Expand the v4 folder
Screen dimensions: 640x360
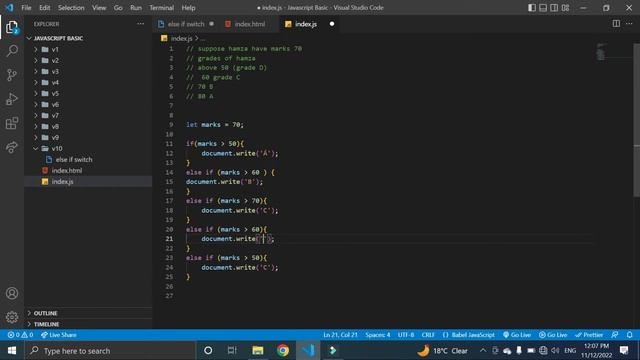click(55, 82)
